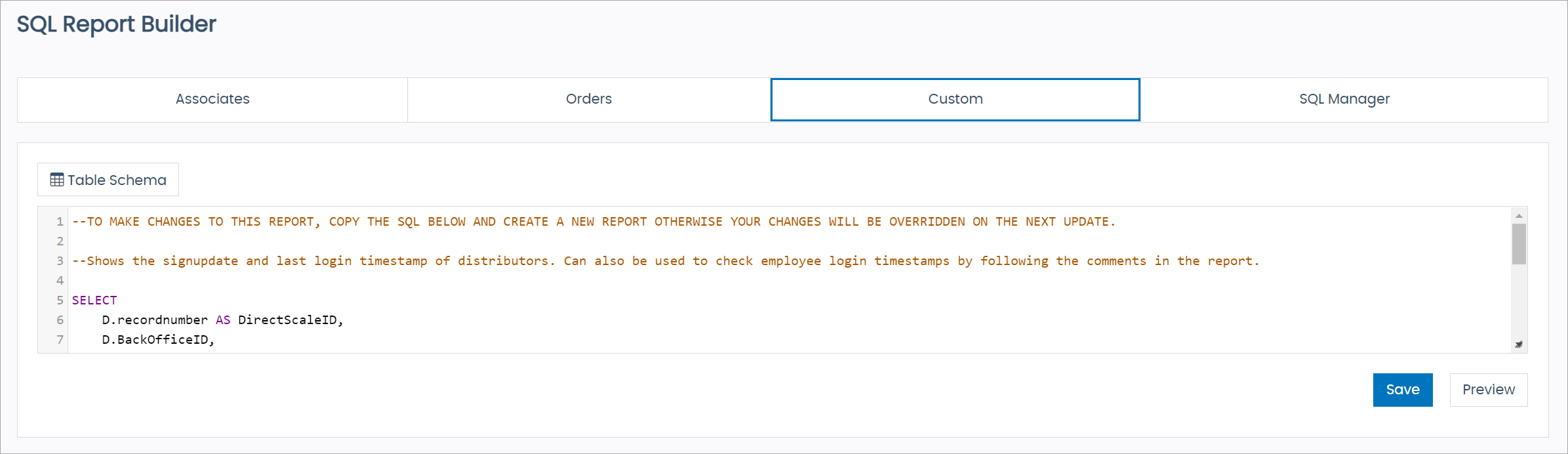Click the 'Shows the signupdate' comment line
This screenshot has width=1568, height=454.
click(x=666, y=261)
